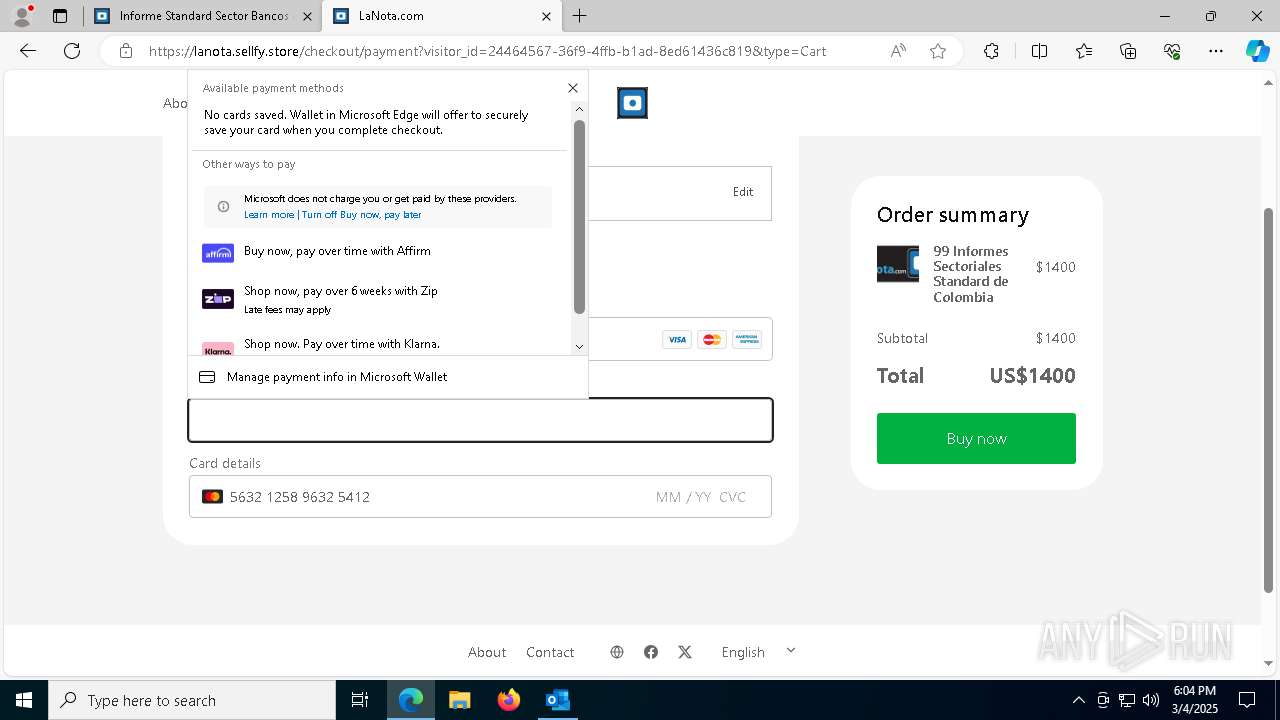
Task: Open the tab actions menu icon
Action: tap(60, 16)
